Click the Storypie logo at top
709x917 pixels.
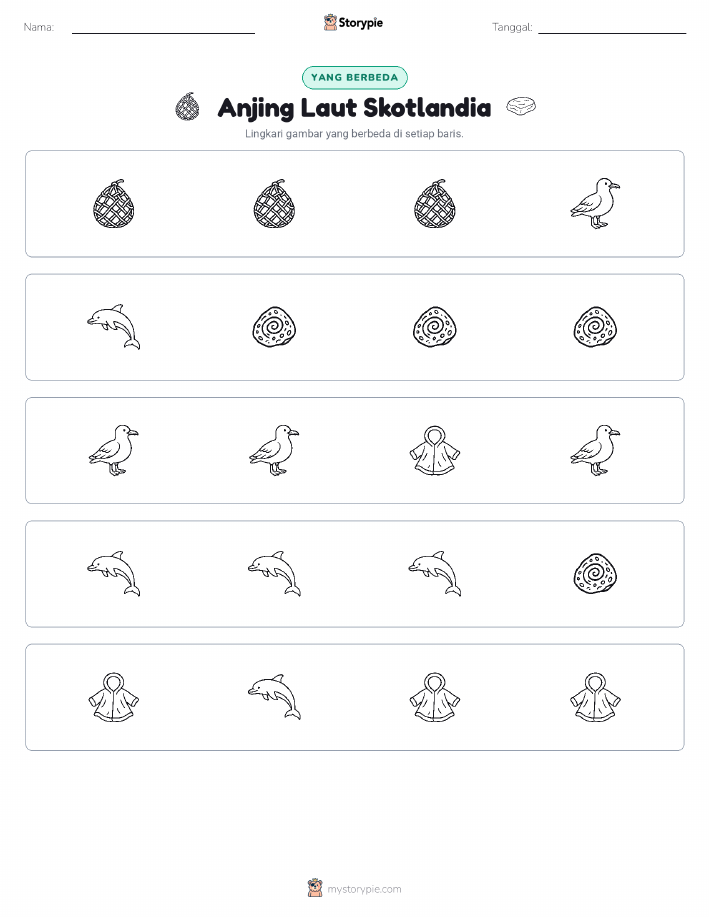click(353, 23)
